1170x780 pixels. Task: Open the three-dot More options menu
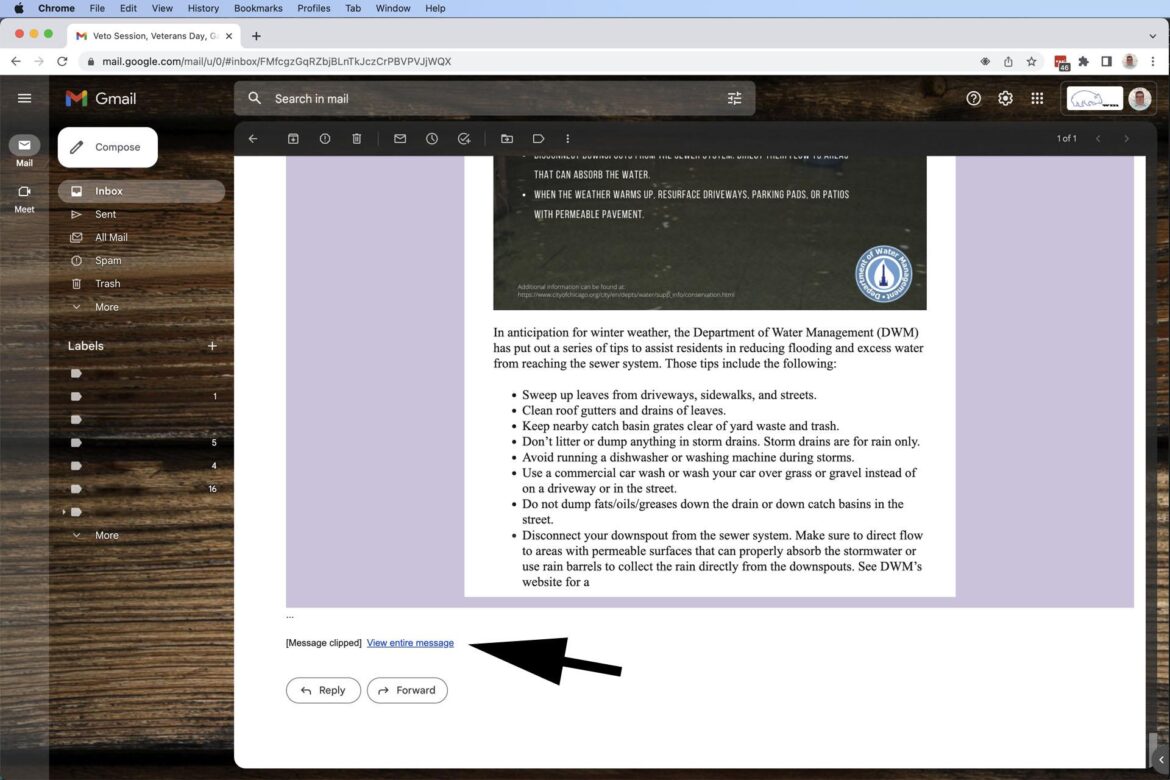tap(568, 139)
